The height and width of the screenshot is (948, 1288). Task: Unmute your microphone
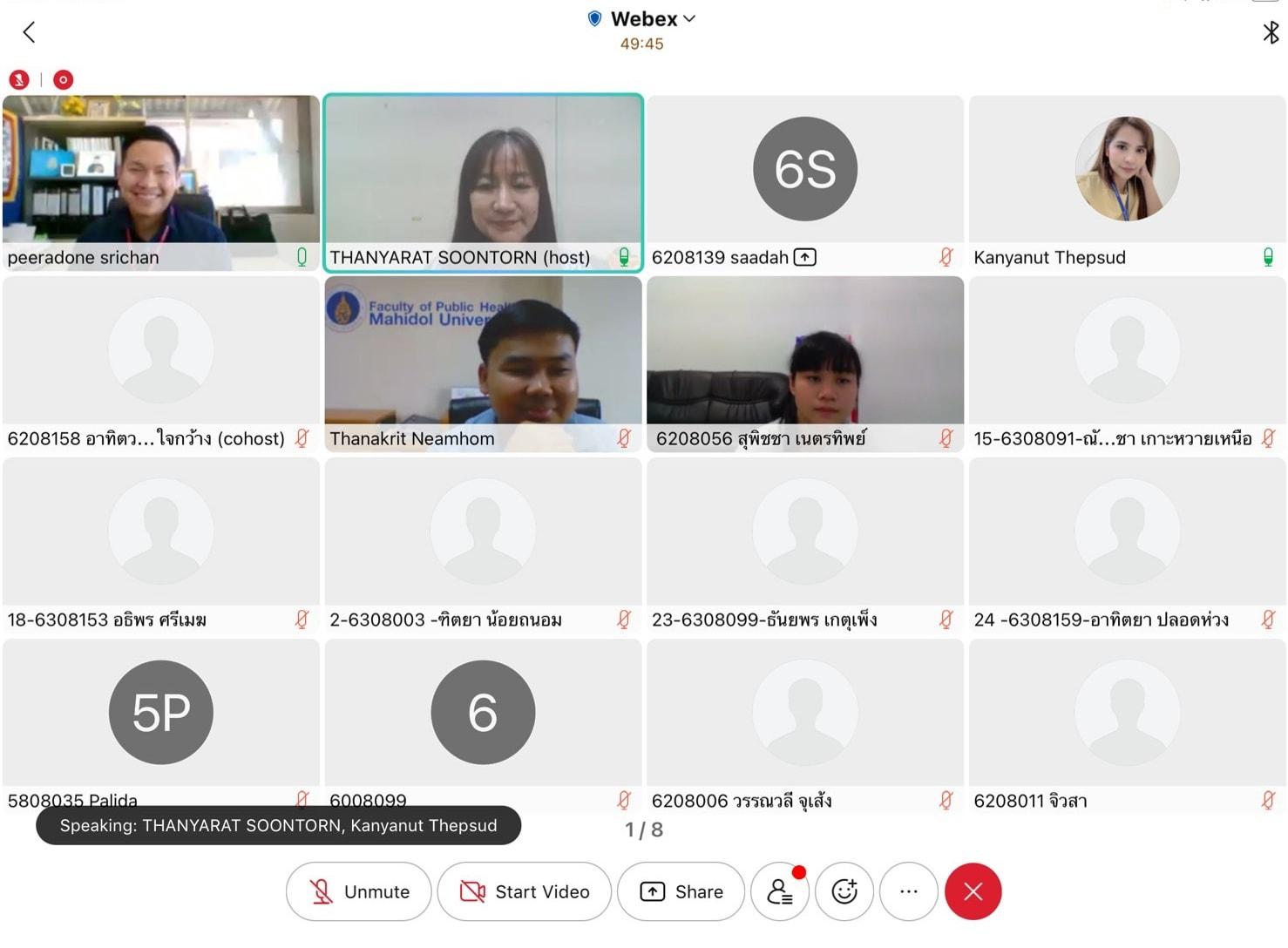pyautogui.click(x=359, y=891)
